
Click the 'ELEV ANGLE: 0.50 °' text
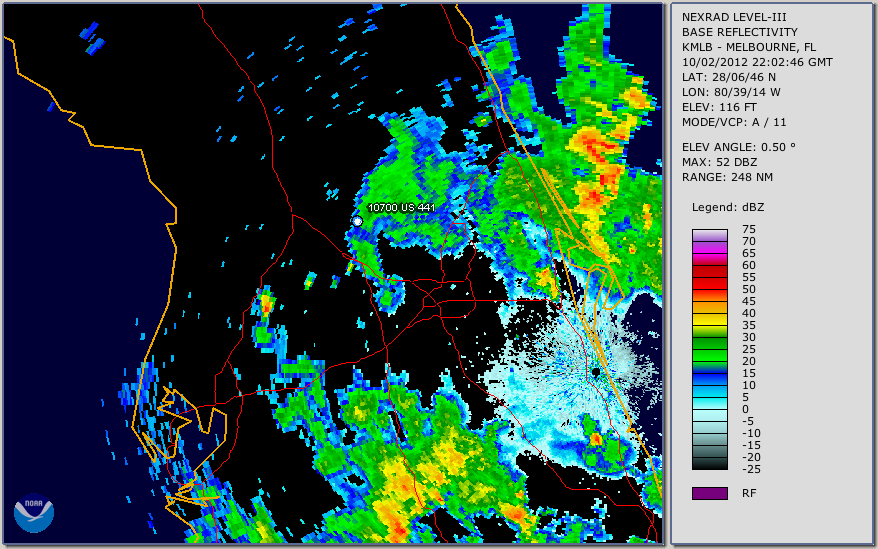(x=739, y=147)
